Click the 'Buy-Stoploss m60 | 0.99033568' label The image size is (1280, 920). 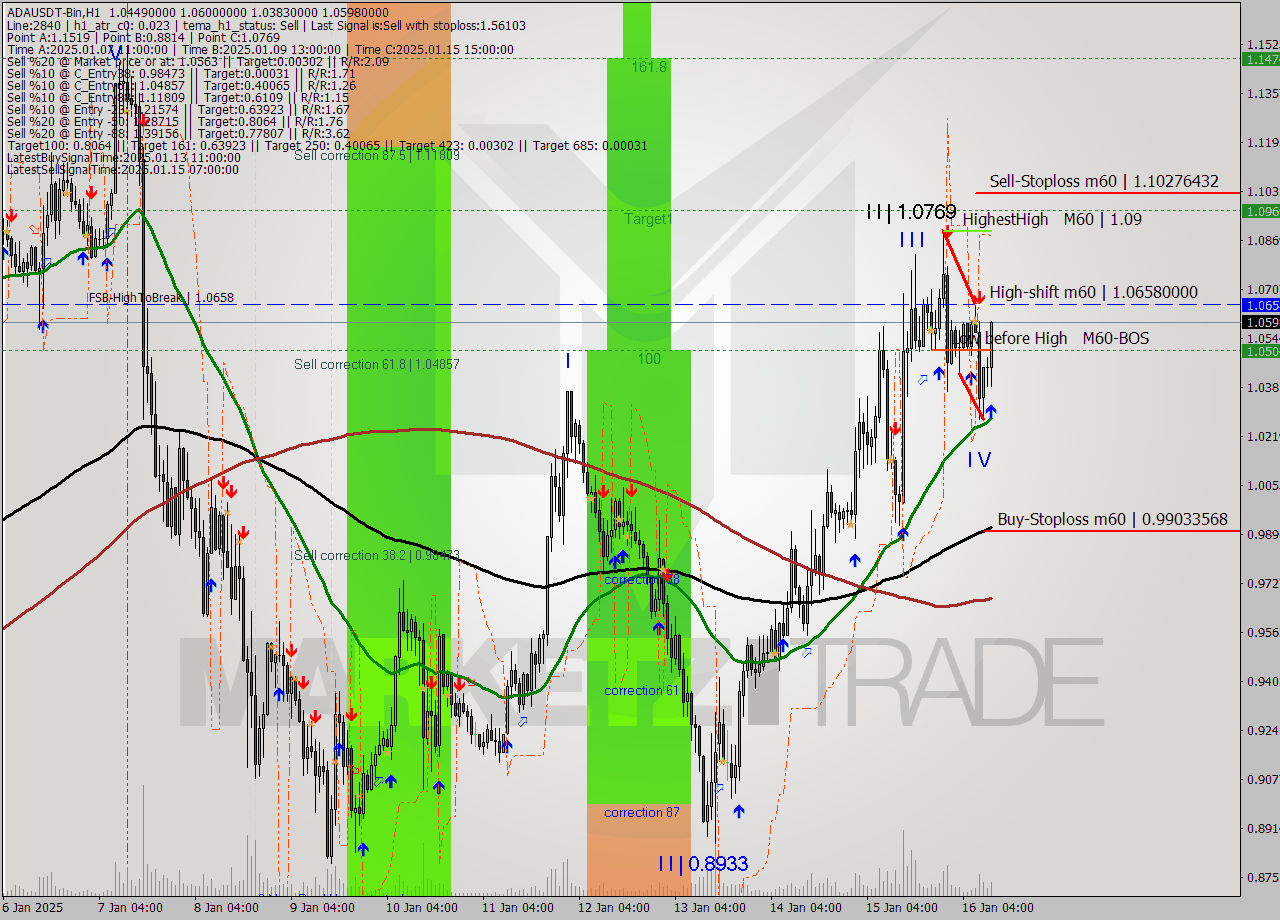[x=1112, y=519]
